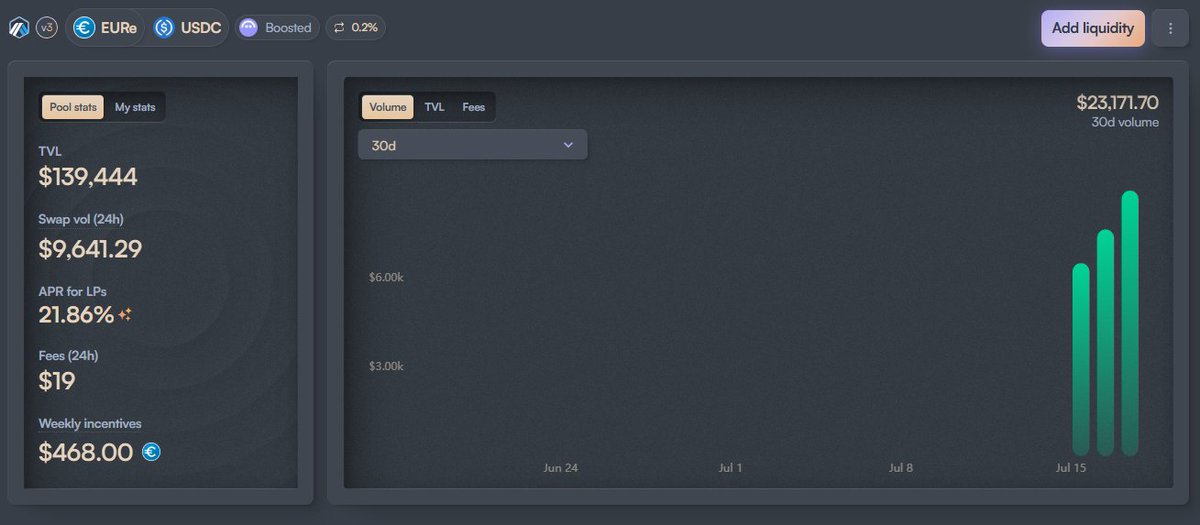Screen dimensions: 1200x525
Task: Click the middle green volume bar
Action: (1105, 343)
